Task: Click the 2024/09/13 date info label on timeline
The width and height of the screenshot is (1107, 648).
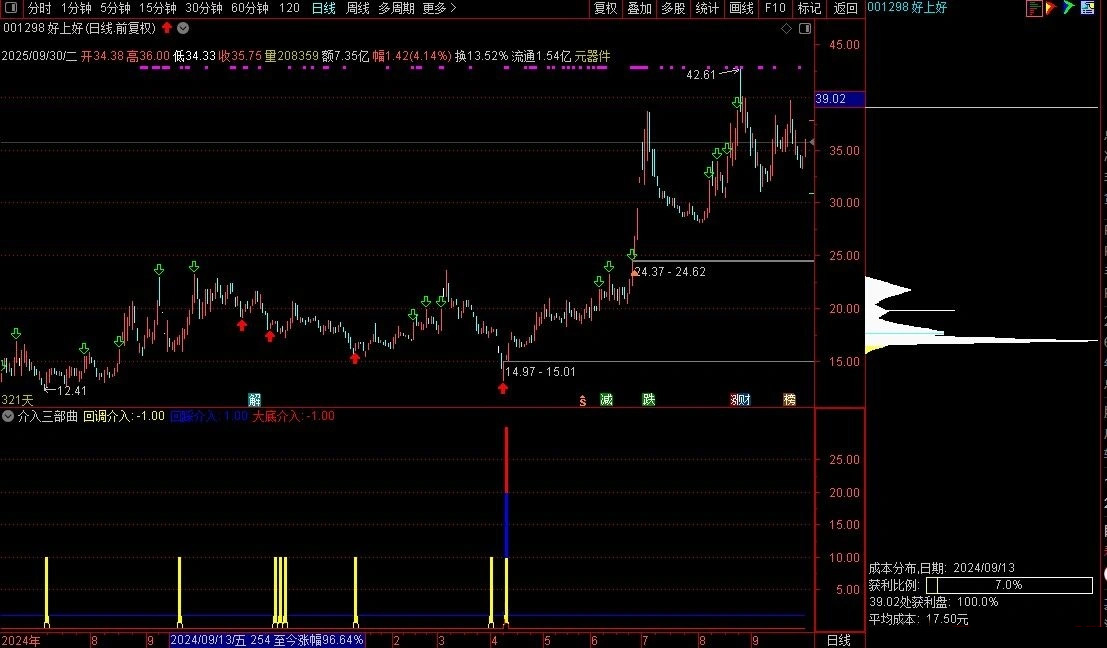Action: tap(268, 640)
